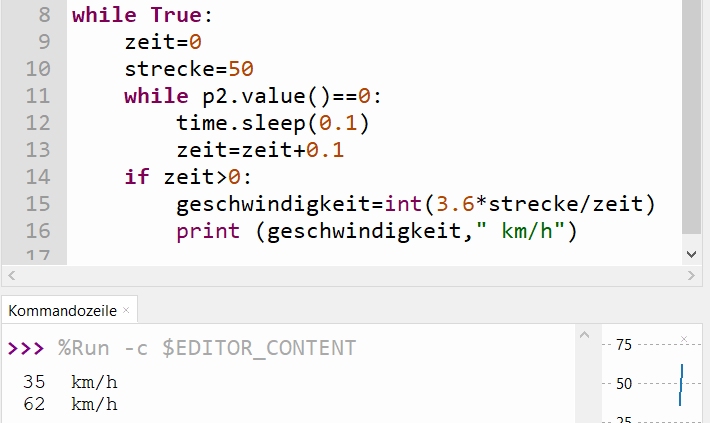The image size is (710, 423).
Task: Click the editor's vertical scrollbar thumb
Action: pyautogui.click(x=692, y=120)
